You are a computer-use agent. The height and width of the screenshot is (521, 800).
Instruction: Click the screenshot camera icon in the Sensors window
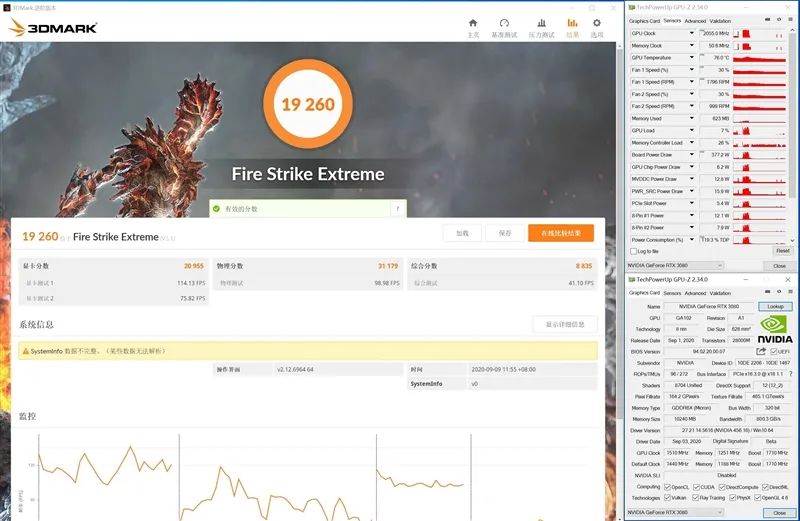[767, 20]
